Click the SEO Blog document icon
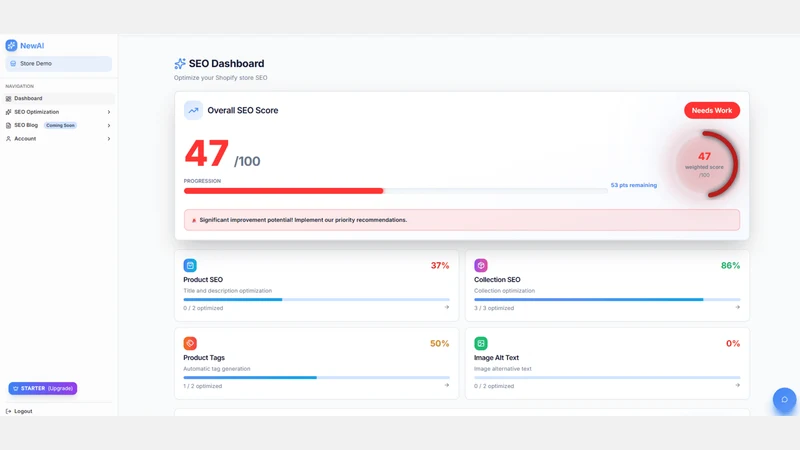Viewport: 800px width, 450px height. (x=8, y=126)
